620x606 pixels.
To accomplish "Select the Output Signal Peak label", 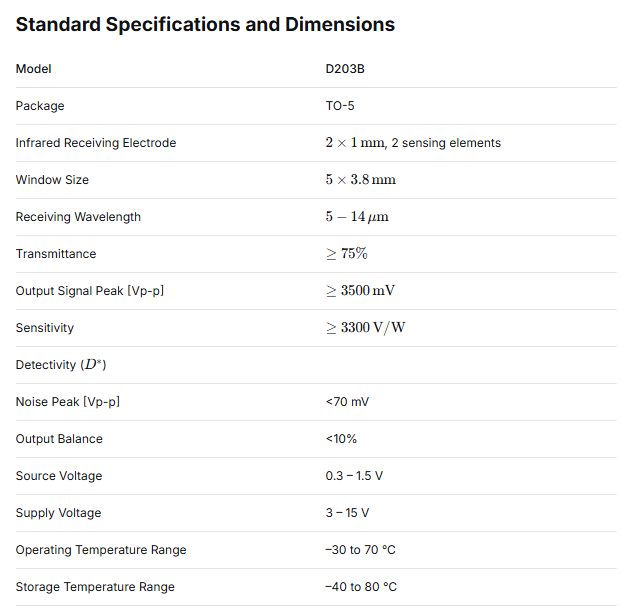I will point(90,291).
